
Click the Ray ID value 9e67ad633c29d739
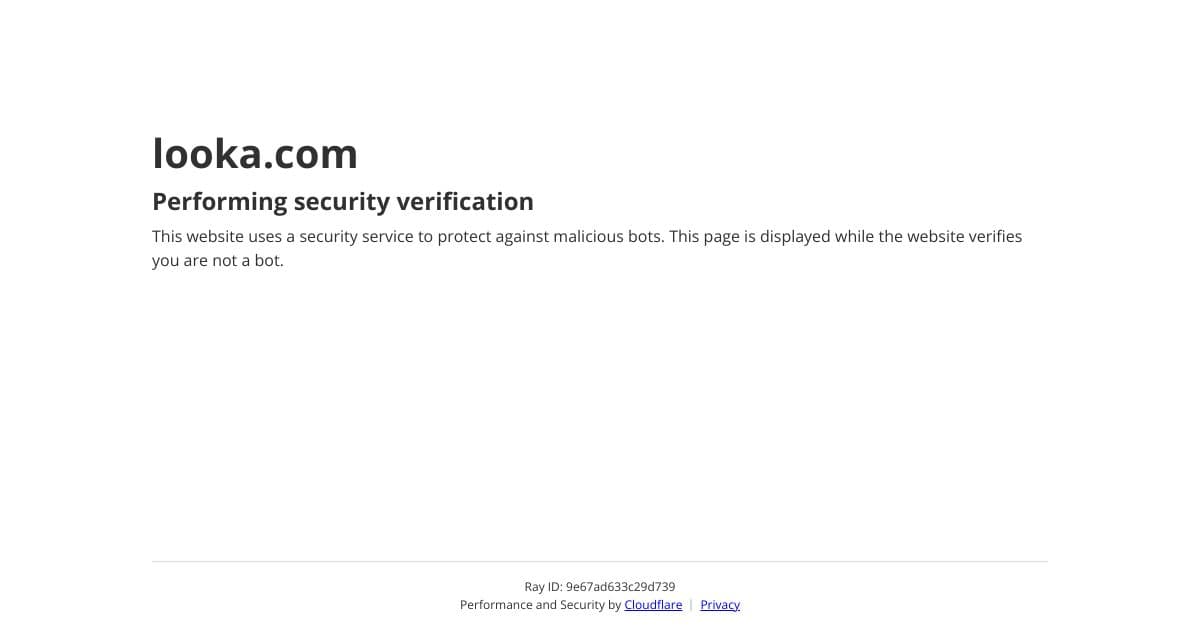(620, 587)
